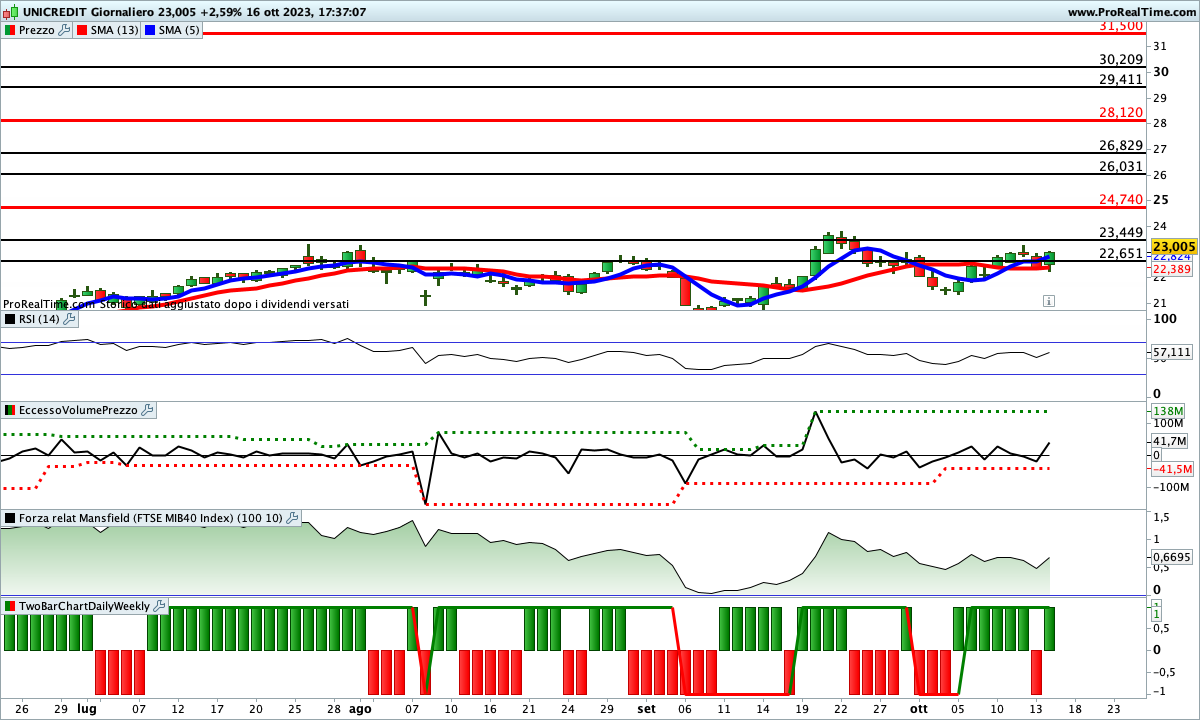Click the candlestick chart icon beside UNICREDIT title
The width and height of the screenshot is (1200, 720).
10,12
